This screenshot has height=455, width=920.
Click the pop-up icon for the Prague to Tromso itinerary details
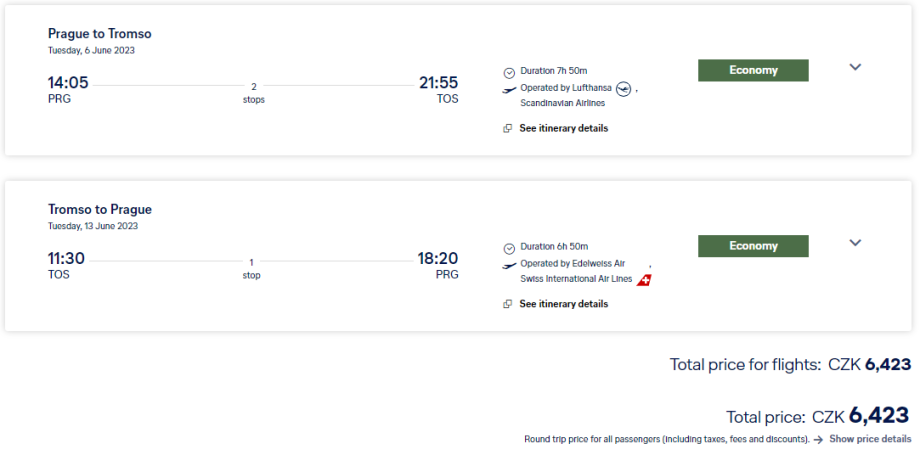click(x=508, y=128)
